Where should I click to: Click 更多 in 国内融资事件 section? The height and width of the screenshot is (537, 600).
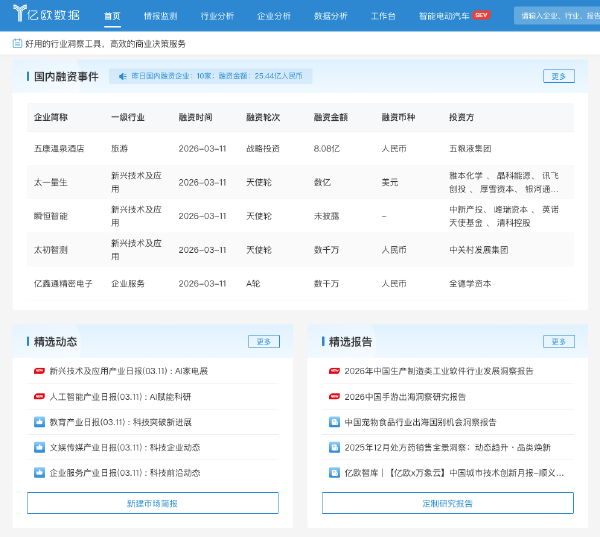pos(558,76)
